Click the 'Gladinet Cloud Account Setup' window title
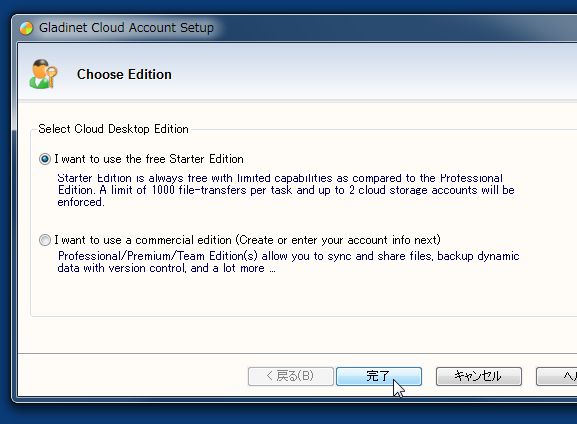Image resolution: width=577 pixels, height=424 pixels. 126,28
